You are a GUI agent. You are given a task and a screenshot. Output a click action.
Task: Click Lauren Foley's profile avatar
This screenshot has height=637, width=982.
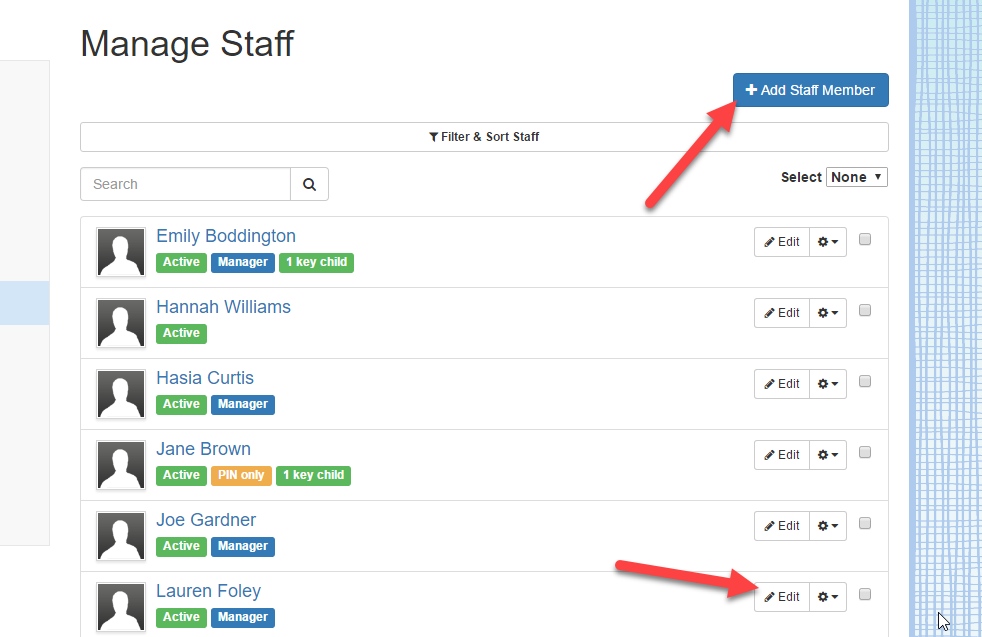(x=121, y=607)
